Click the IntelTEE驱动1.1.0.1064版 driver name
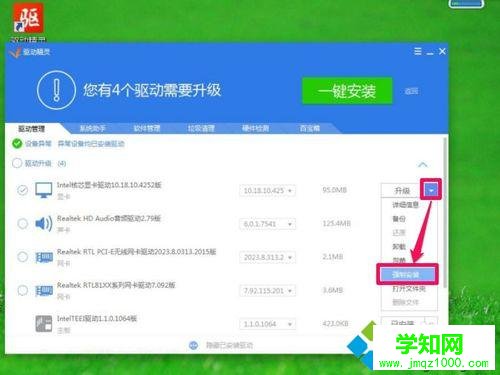This screenshot has width=500, height=375. [97, 318]
